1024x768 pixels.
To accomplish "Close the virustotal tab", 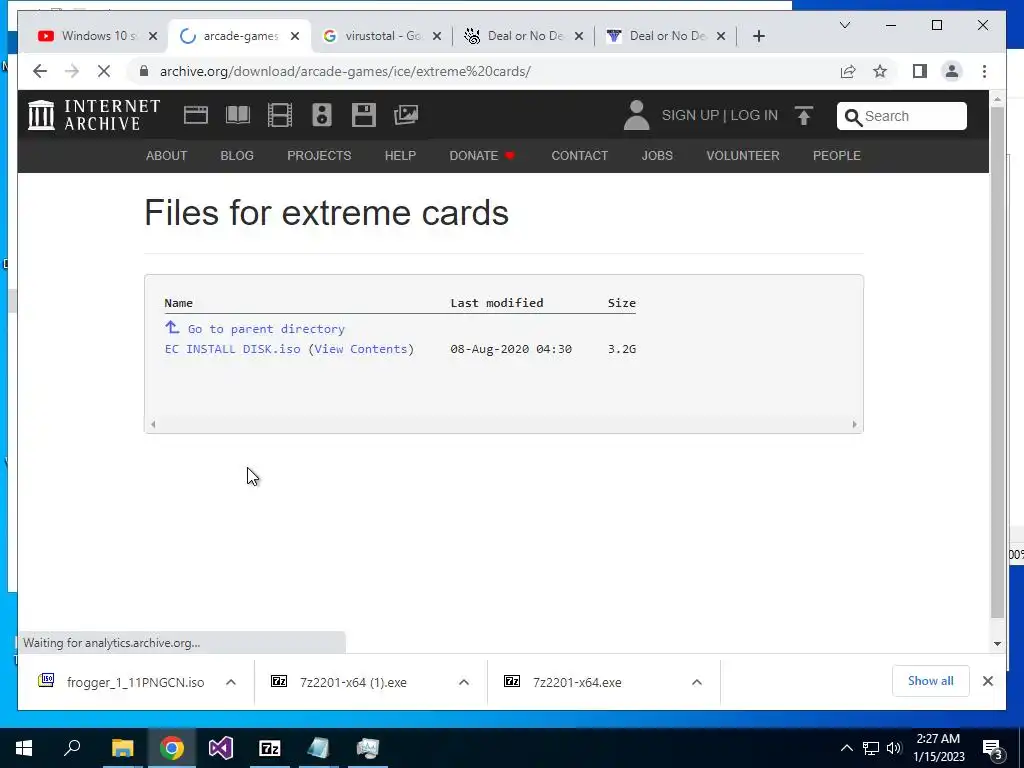I will [x=437, y=36].
